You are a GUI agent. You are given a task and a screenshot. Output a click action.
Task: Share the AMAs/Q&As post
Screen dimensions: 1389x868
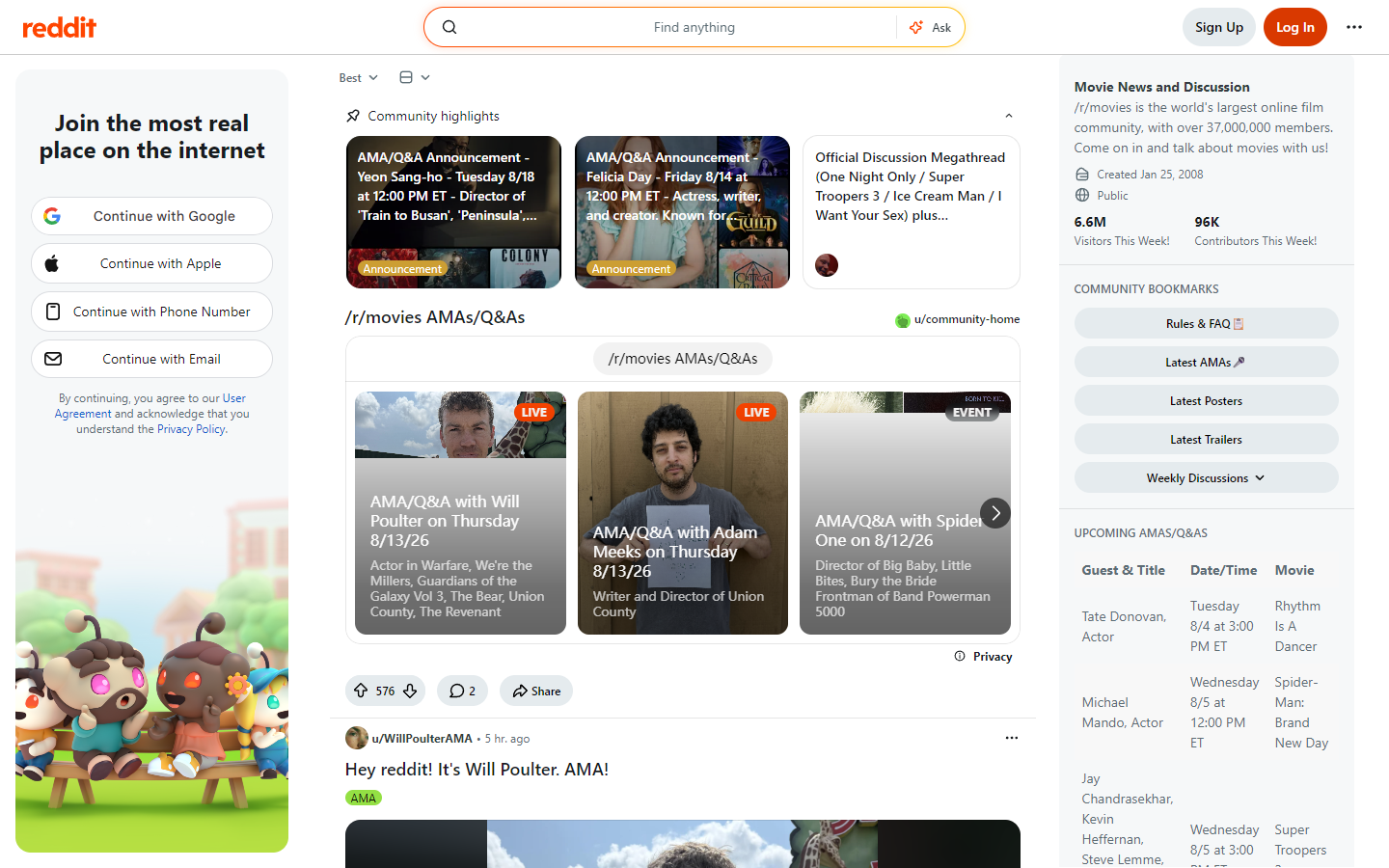[x=536, y=691]
